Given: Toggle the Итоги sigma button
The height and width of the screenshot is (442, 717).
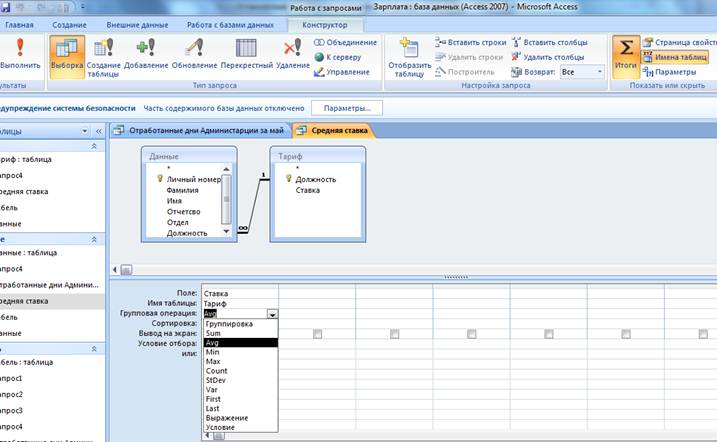Looking at the screenshot, I should [x=626, y=54].
